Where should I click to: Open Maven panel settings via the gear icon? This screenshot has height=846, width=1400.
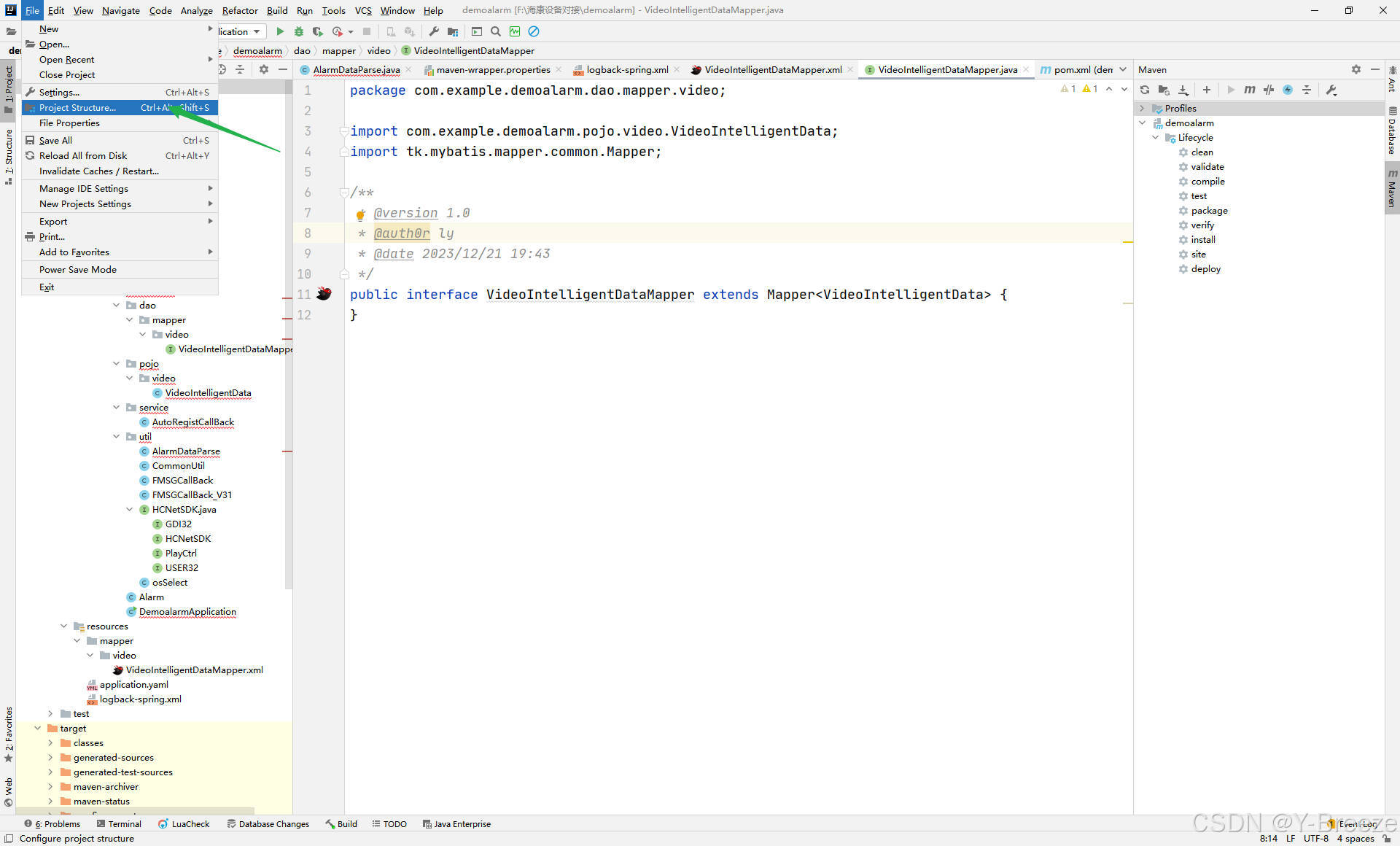(x=1356, y=69)
